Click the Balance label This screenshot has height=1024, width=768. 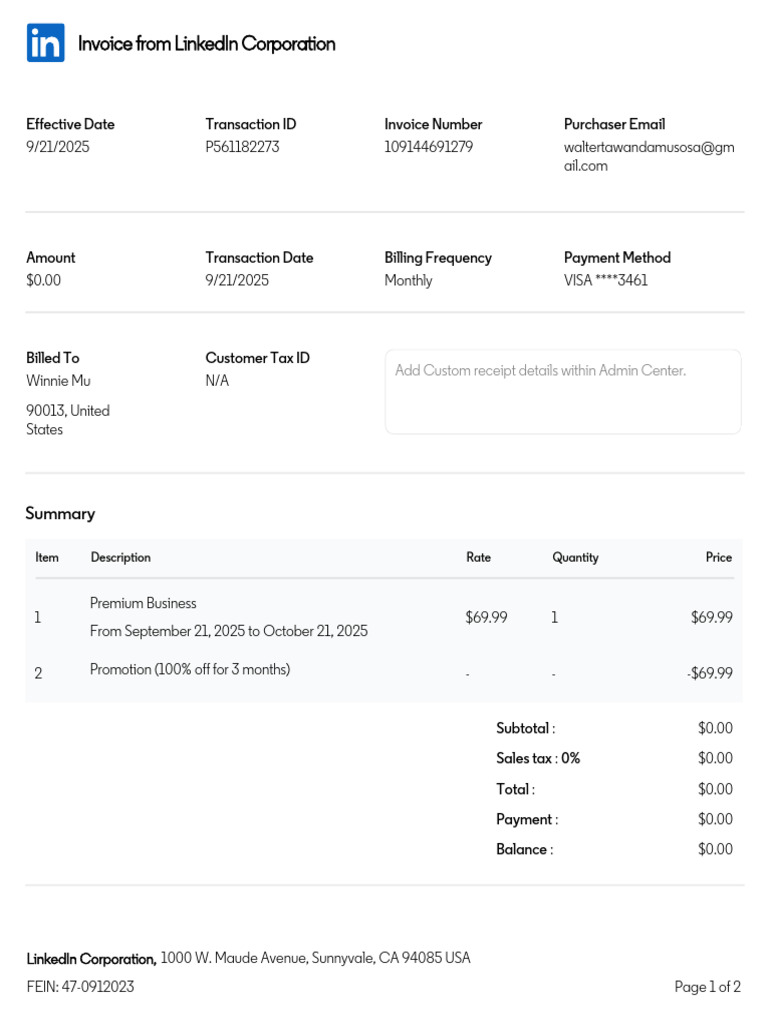tap(524, 849)
